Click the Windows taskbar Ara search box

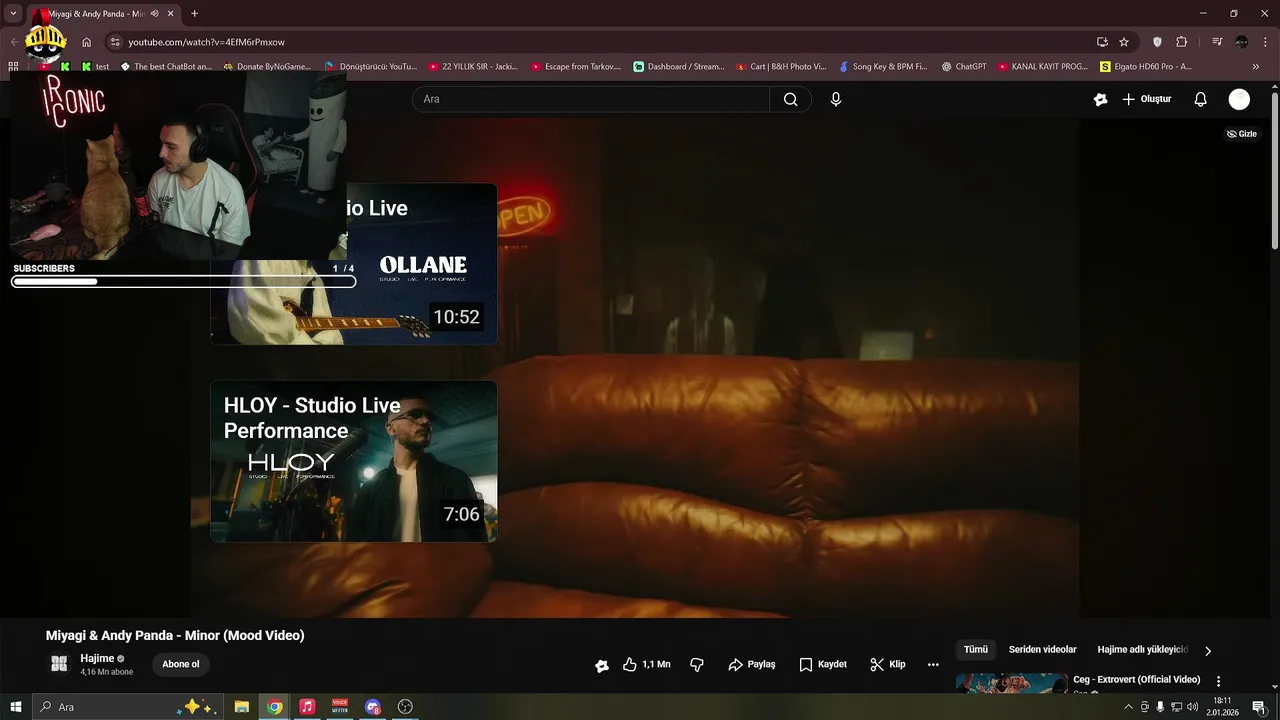click(126, 707)
